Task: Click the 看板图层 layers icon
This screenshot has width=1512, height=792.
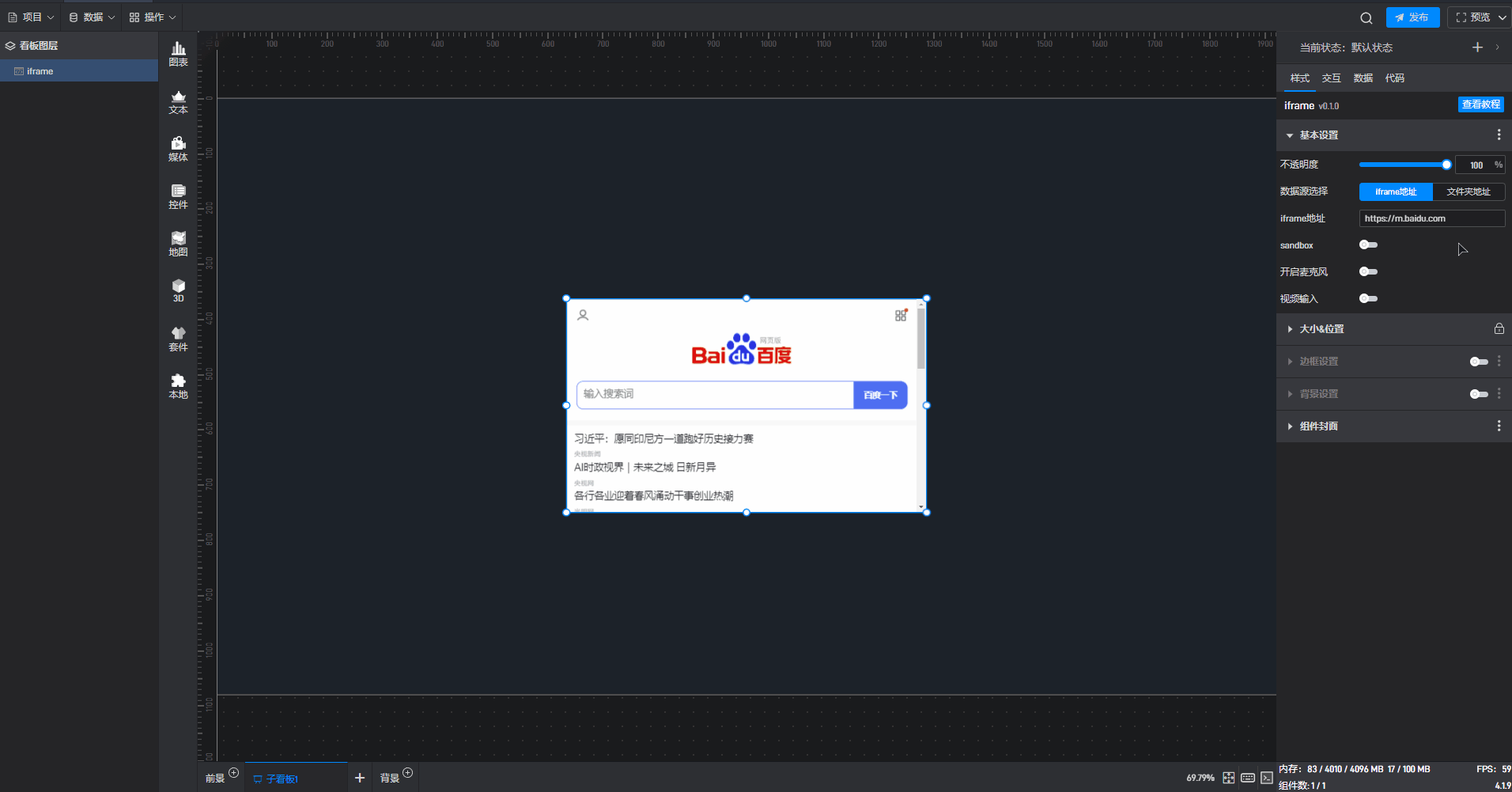Action: 10,46
